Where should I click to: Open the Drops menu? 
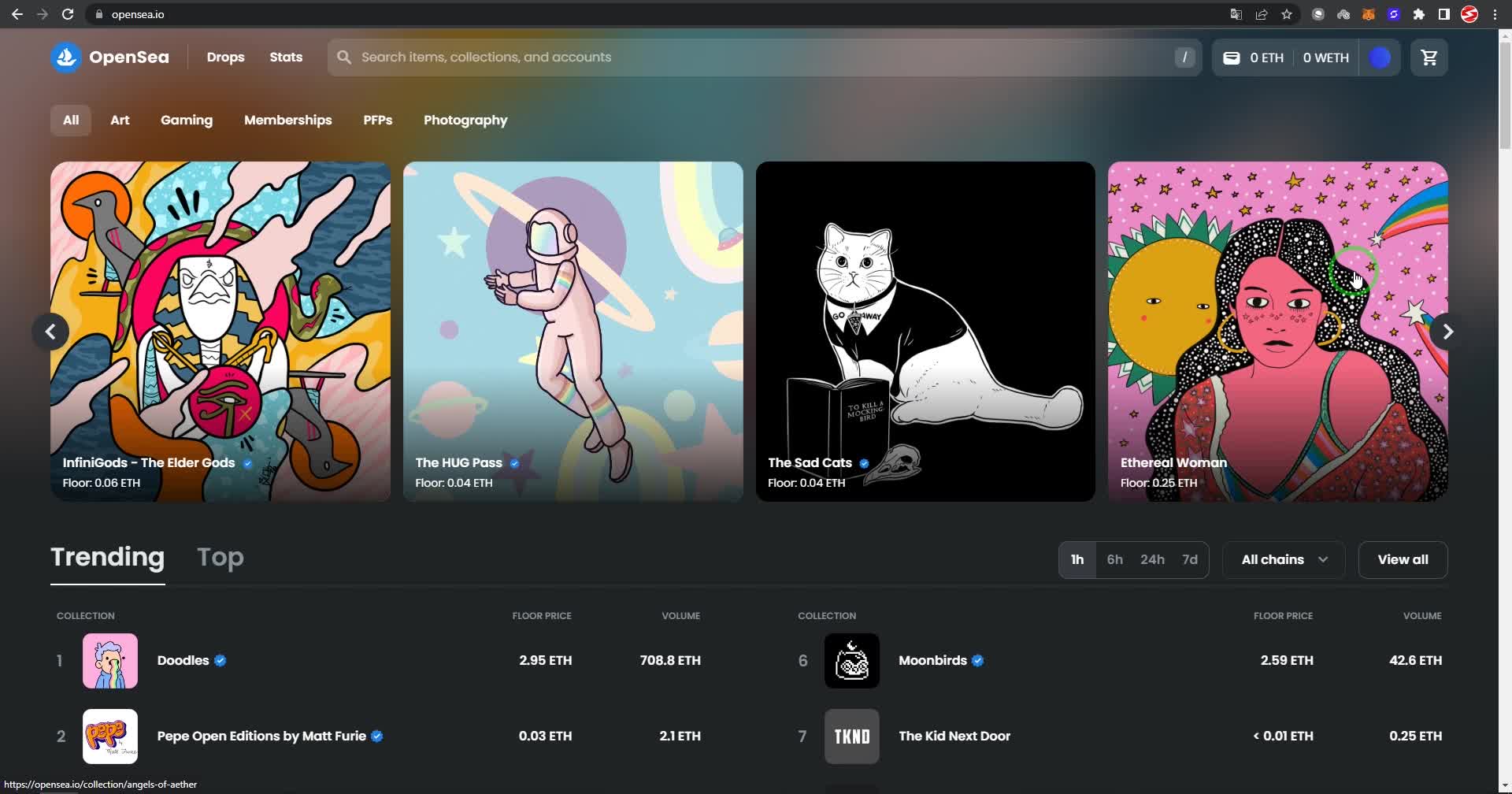[225, 58]
